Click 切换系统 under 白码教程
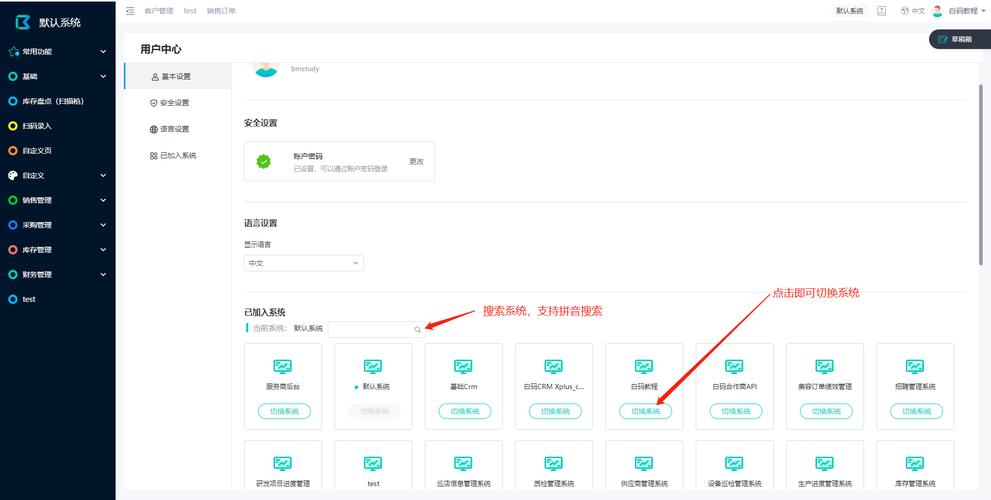The width and height of the screenshot is (991, 500). [646, 411]
